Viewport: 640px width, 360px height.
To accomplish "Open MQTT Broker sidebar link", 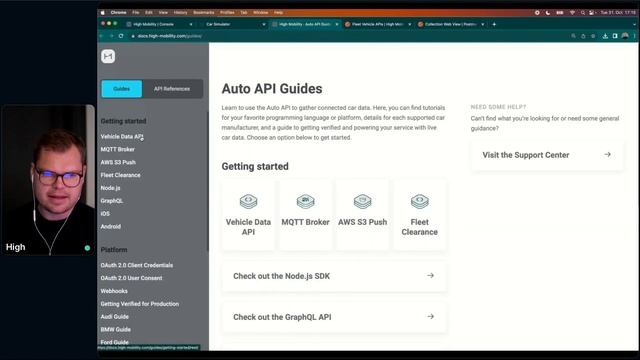I will 118,149.
